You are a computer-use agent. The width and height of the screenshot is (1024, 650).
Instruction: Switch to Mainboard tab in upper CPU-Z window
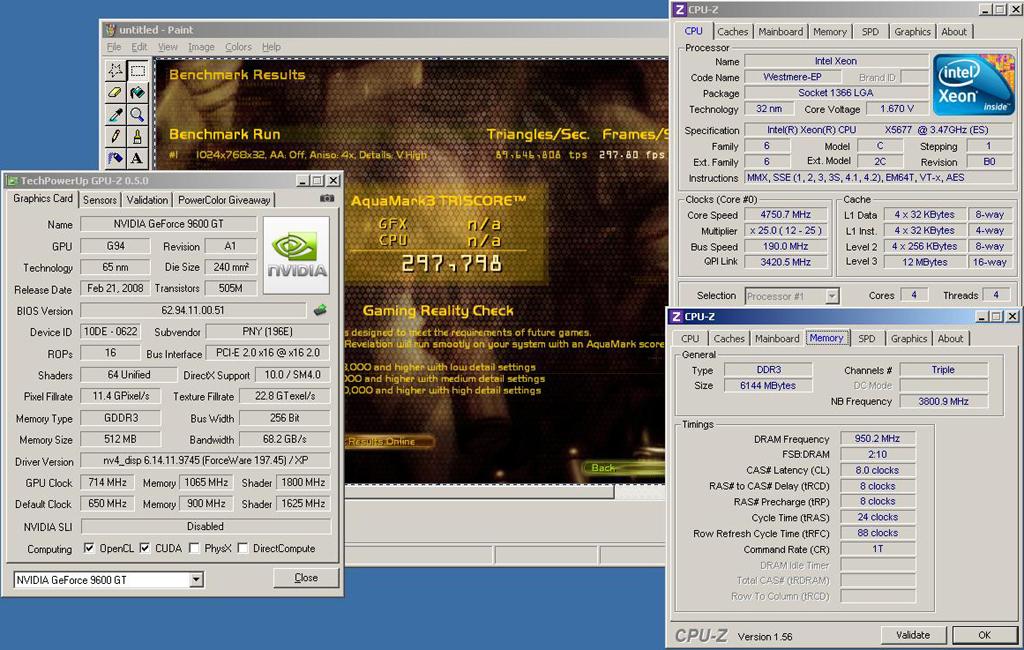(x=780, y=31)
